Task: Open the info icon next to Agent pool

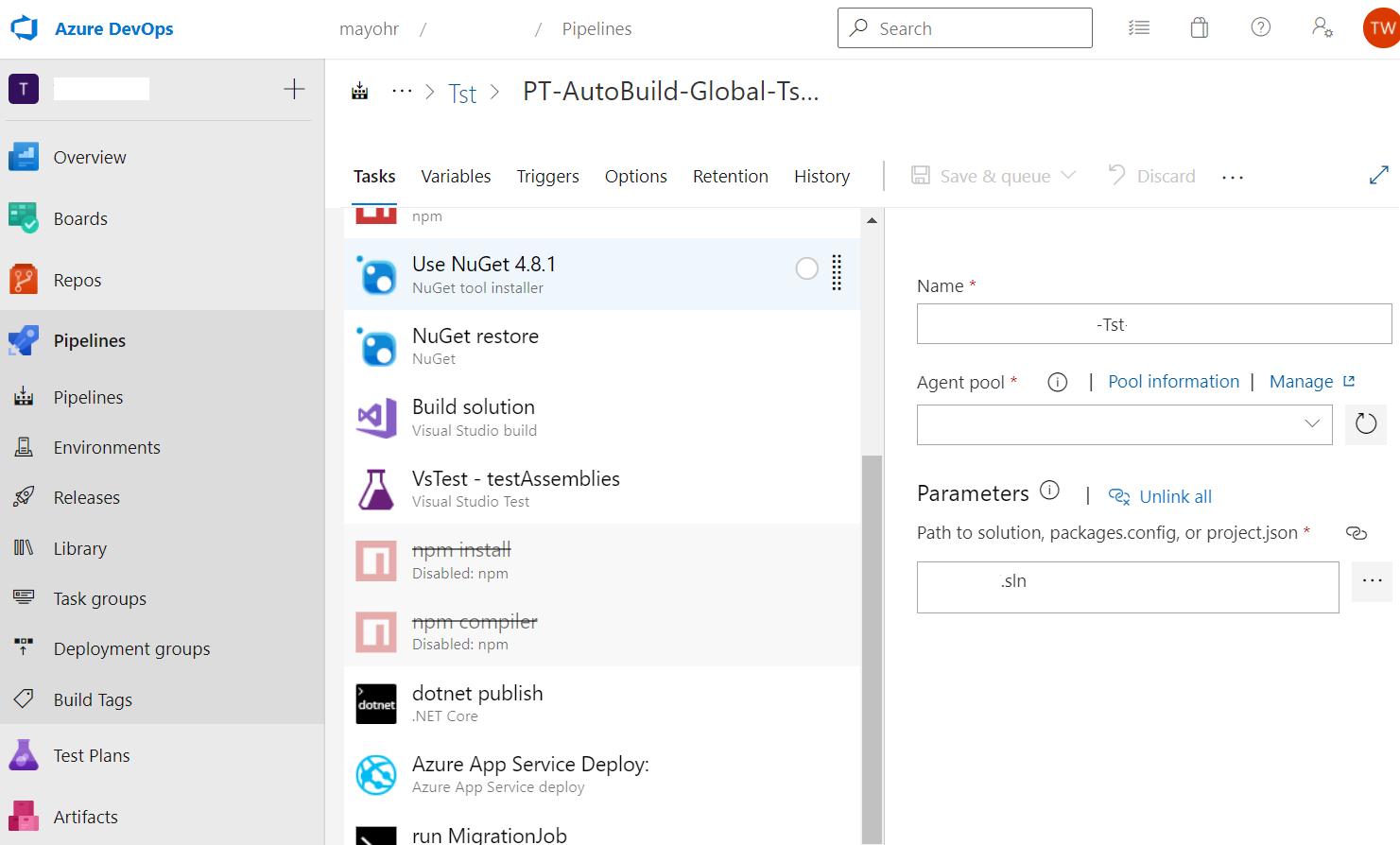Action: (1058, 382)
